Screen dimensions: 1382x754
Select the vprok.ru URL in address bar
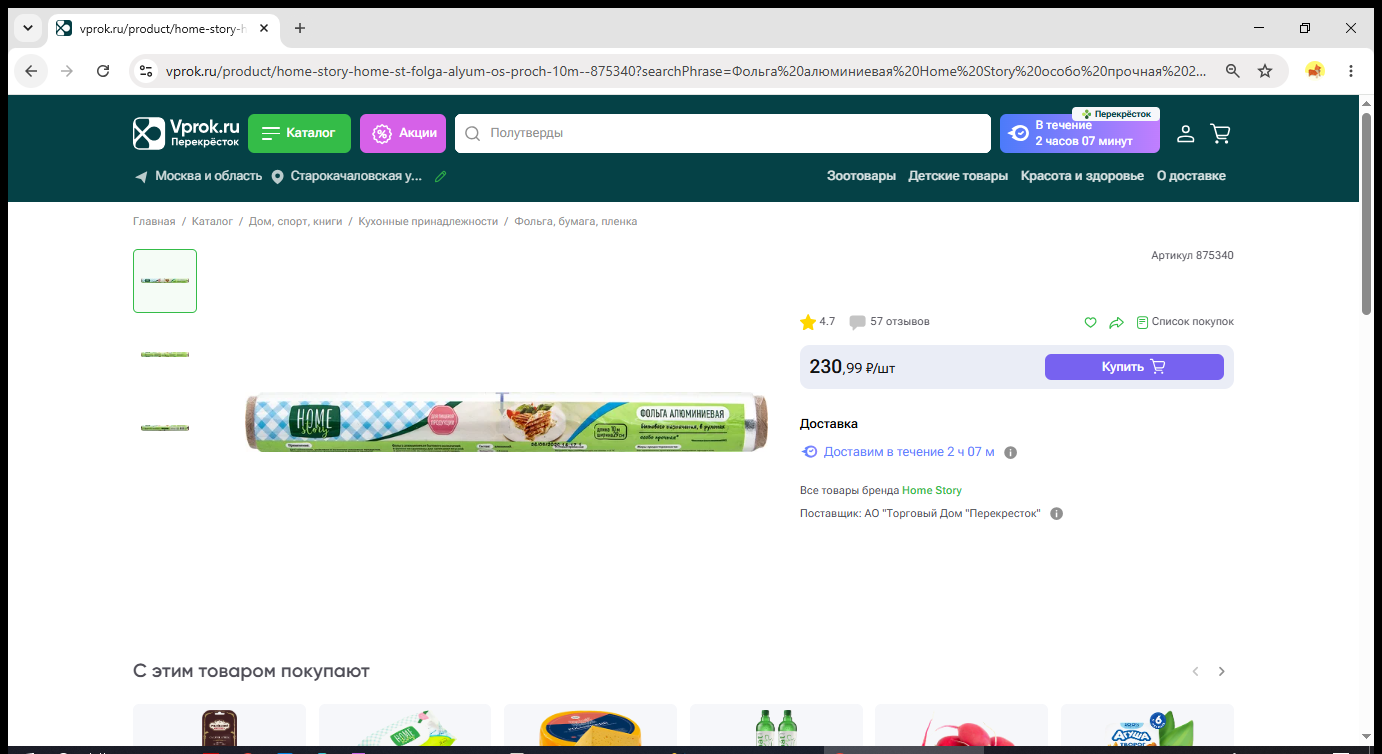tap(686, 71)
